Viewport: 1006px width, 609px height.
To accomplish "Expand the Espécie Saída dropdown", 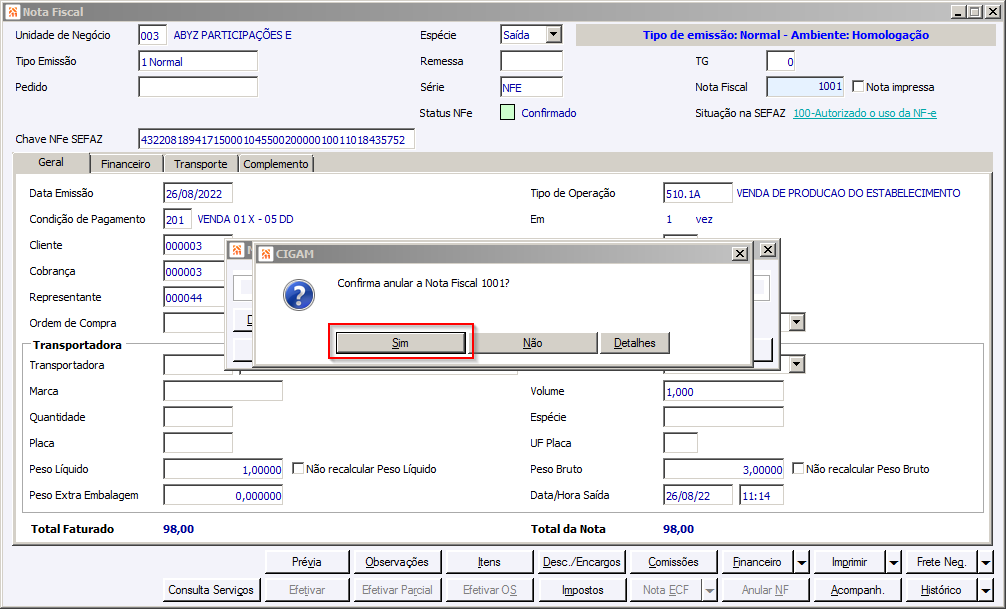I will click(553, 35).
